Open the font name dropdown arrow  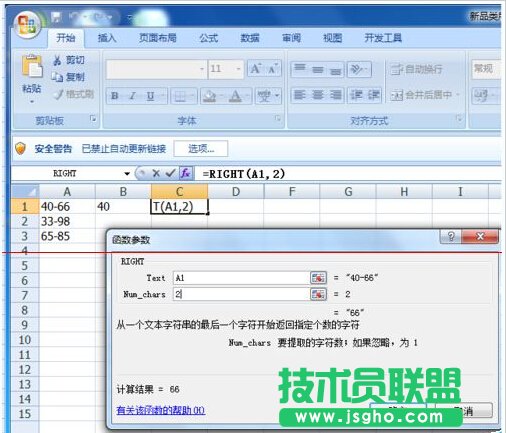pos(202,69)
